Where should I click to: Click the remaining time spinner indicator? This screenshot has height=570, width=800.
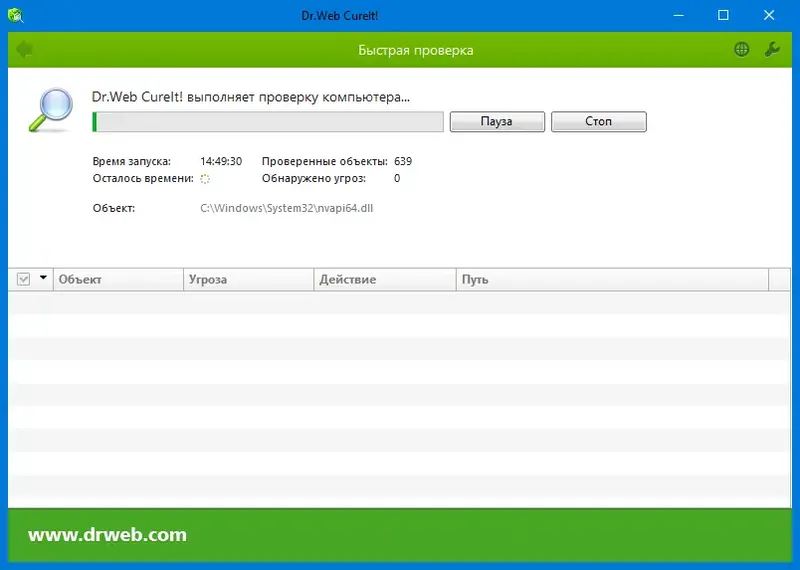[205, 179]
